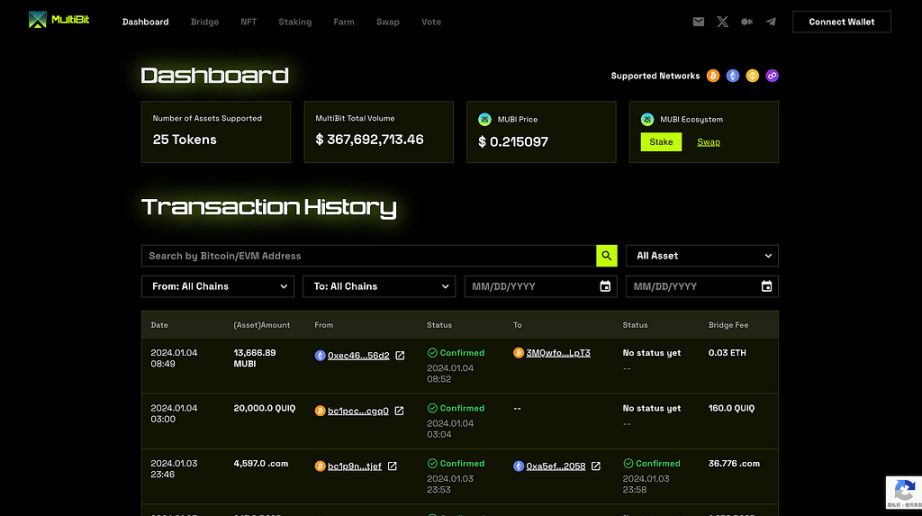Select the Ethereum supported network icon

pos(733,76)
